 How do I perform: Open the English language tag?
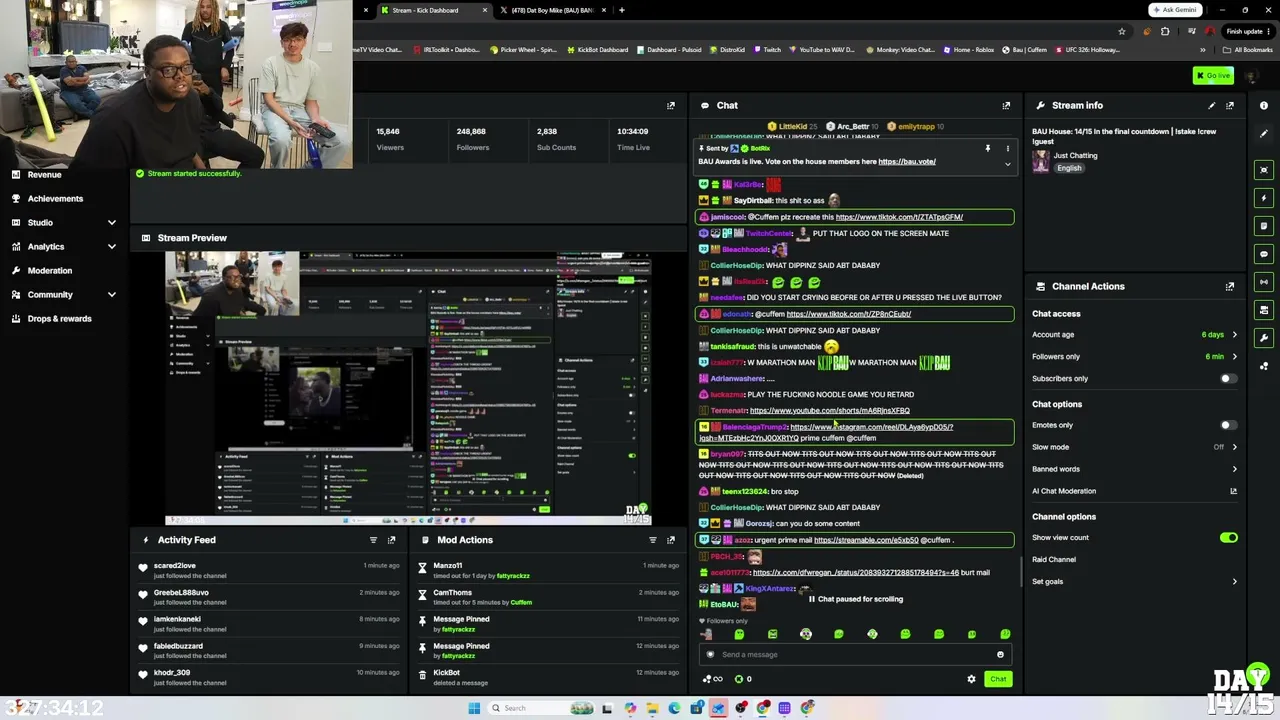click(x=1069, y=168)
